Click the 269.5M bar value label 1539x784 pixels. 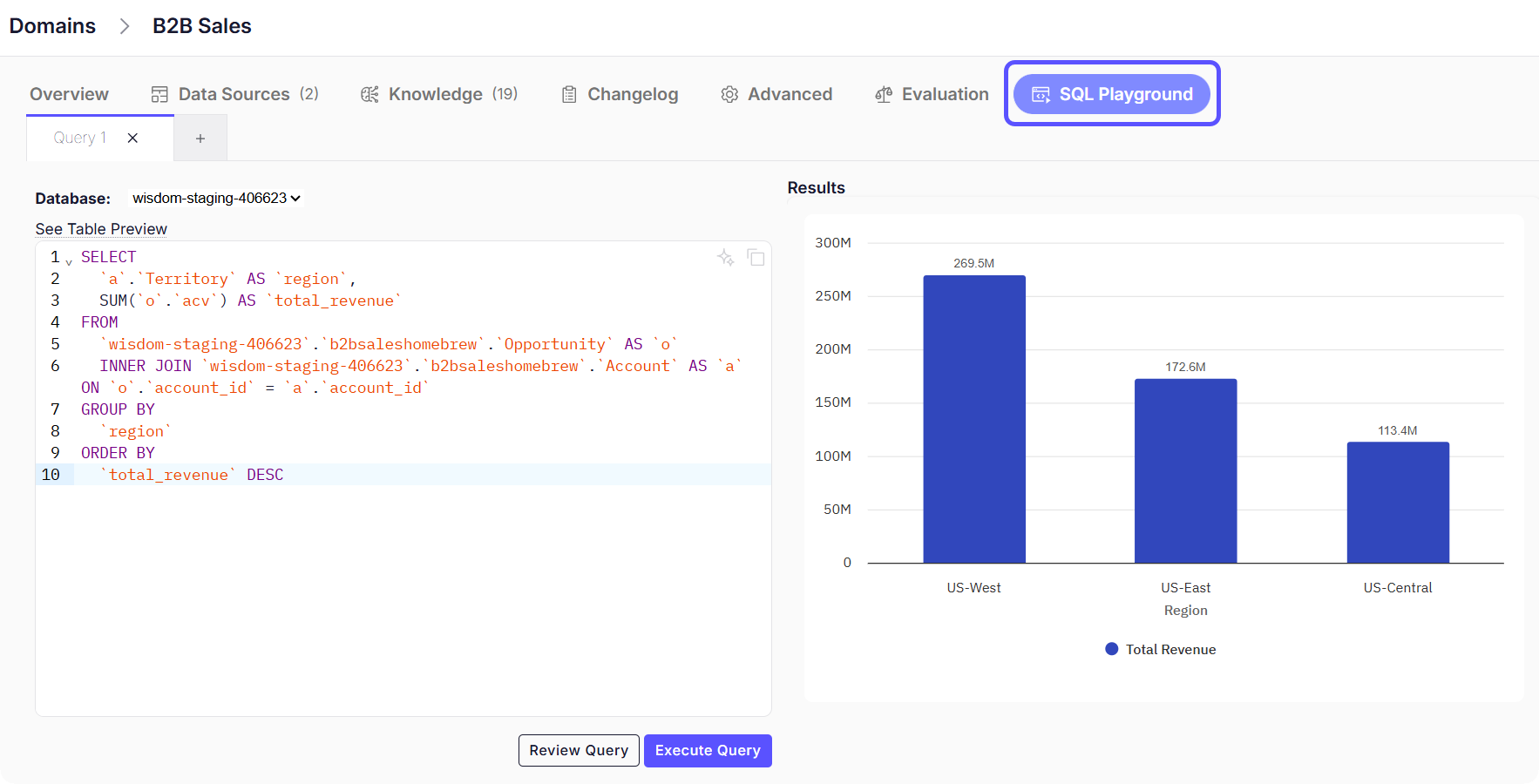pos(973,263)
